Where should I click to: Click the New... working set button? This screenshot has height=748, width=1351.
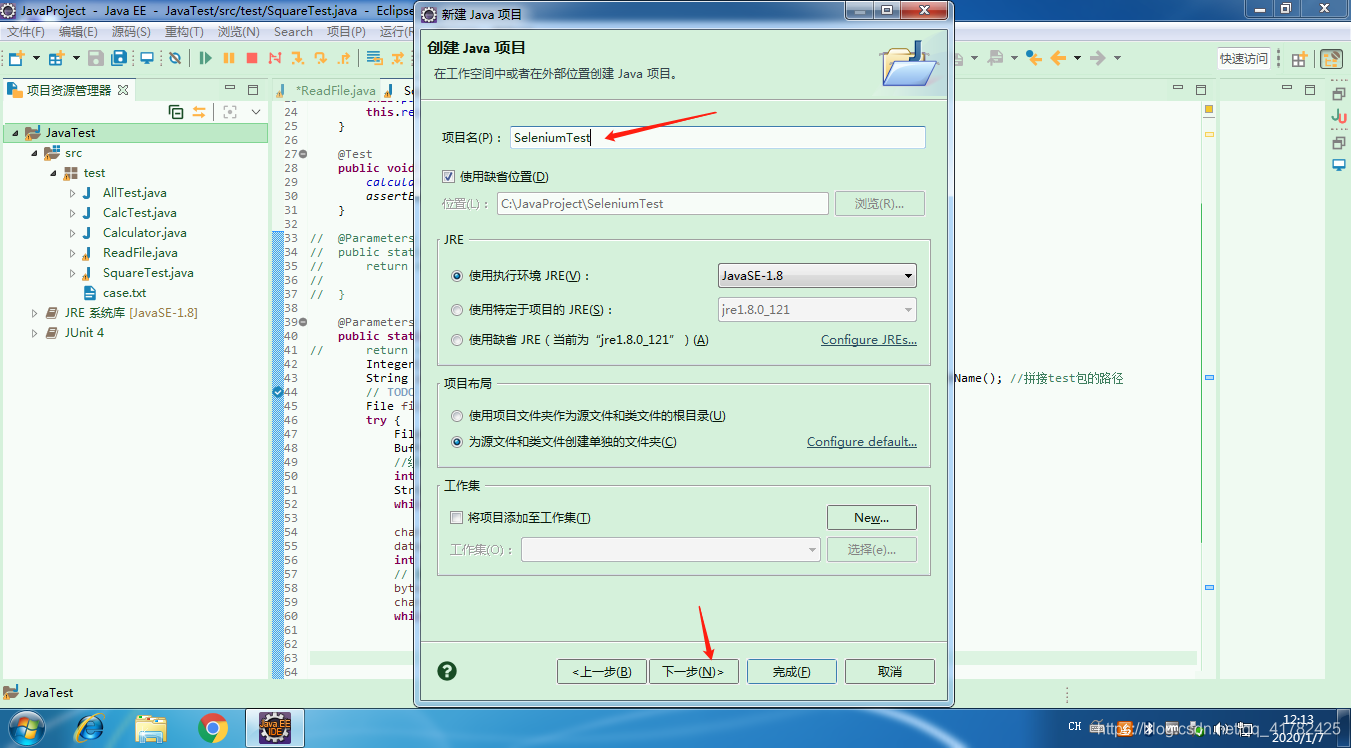[x=871, y=518]
